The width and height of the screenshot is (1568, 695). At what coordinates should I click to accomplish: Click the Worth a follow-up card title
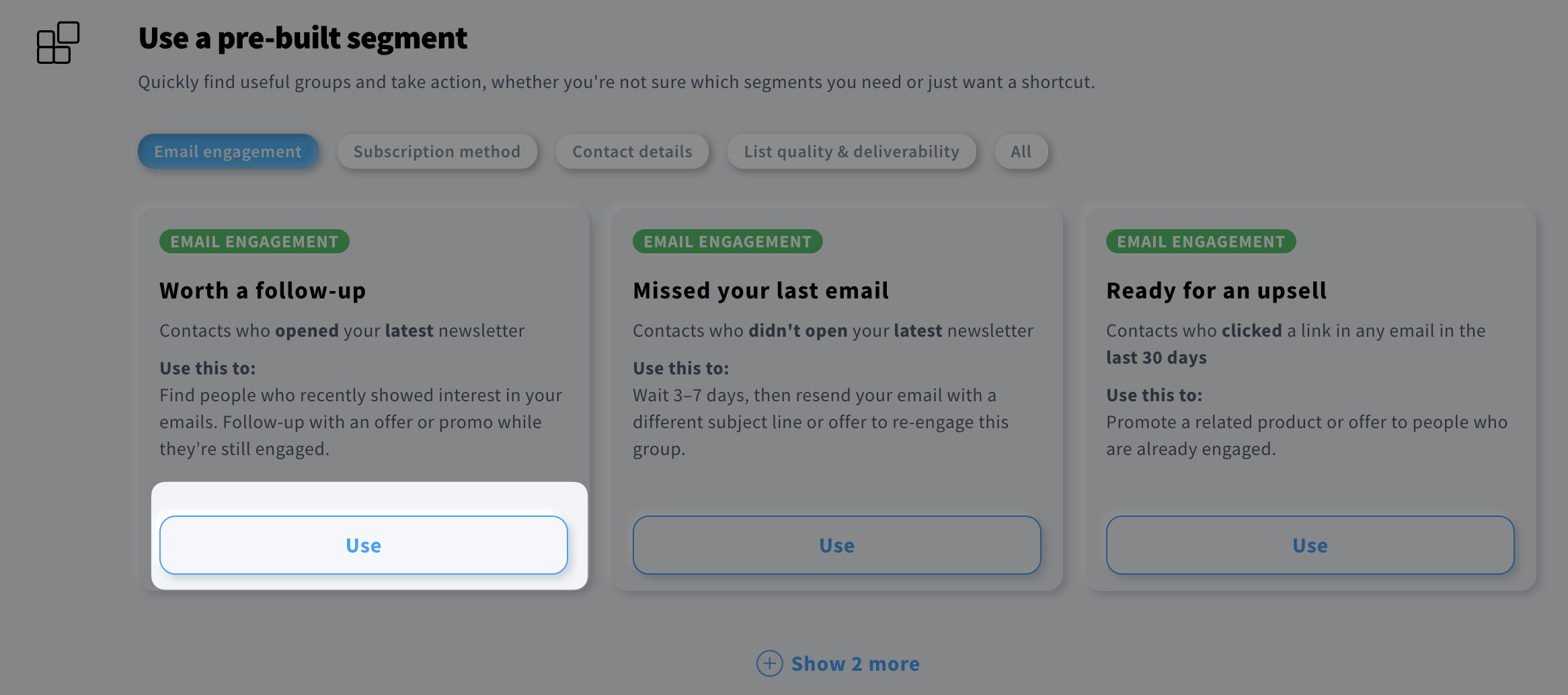(x=262, y=290)
